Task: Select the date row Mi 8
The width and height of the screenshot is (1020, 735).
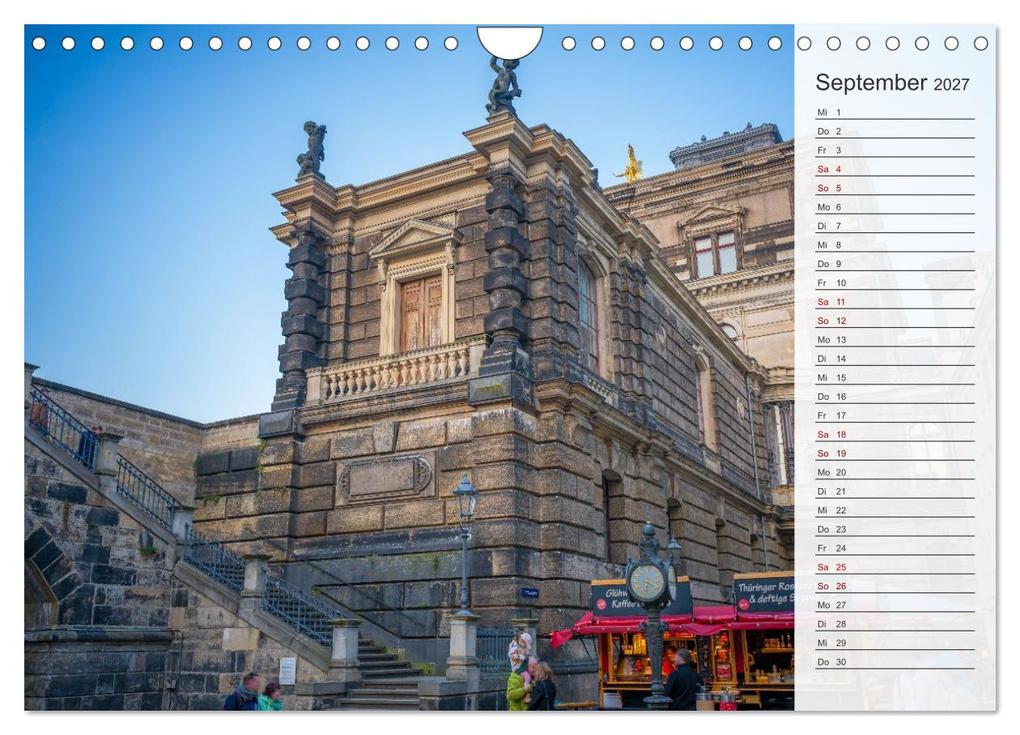Action: pos(894,245)
